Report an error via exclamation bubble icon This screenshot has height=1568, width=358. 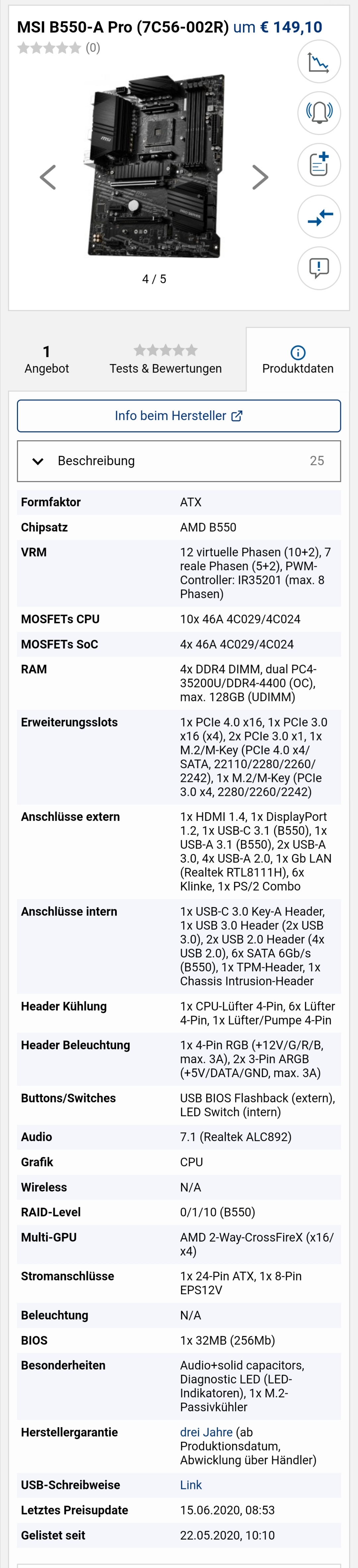[x=319, y=267]
